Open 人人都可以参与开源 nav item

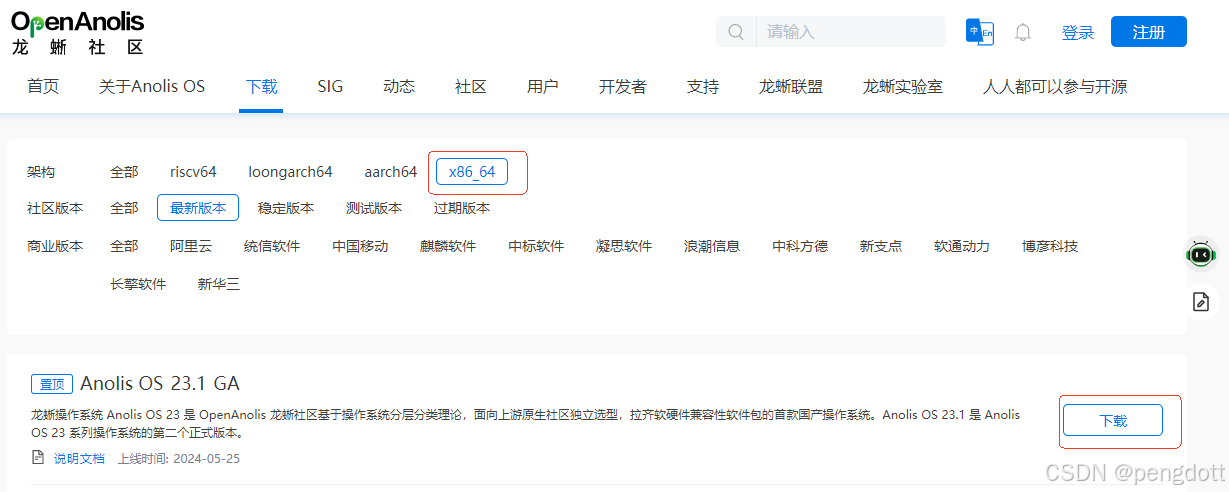(1055, 87)
